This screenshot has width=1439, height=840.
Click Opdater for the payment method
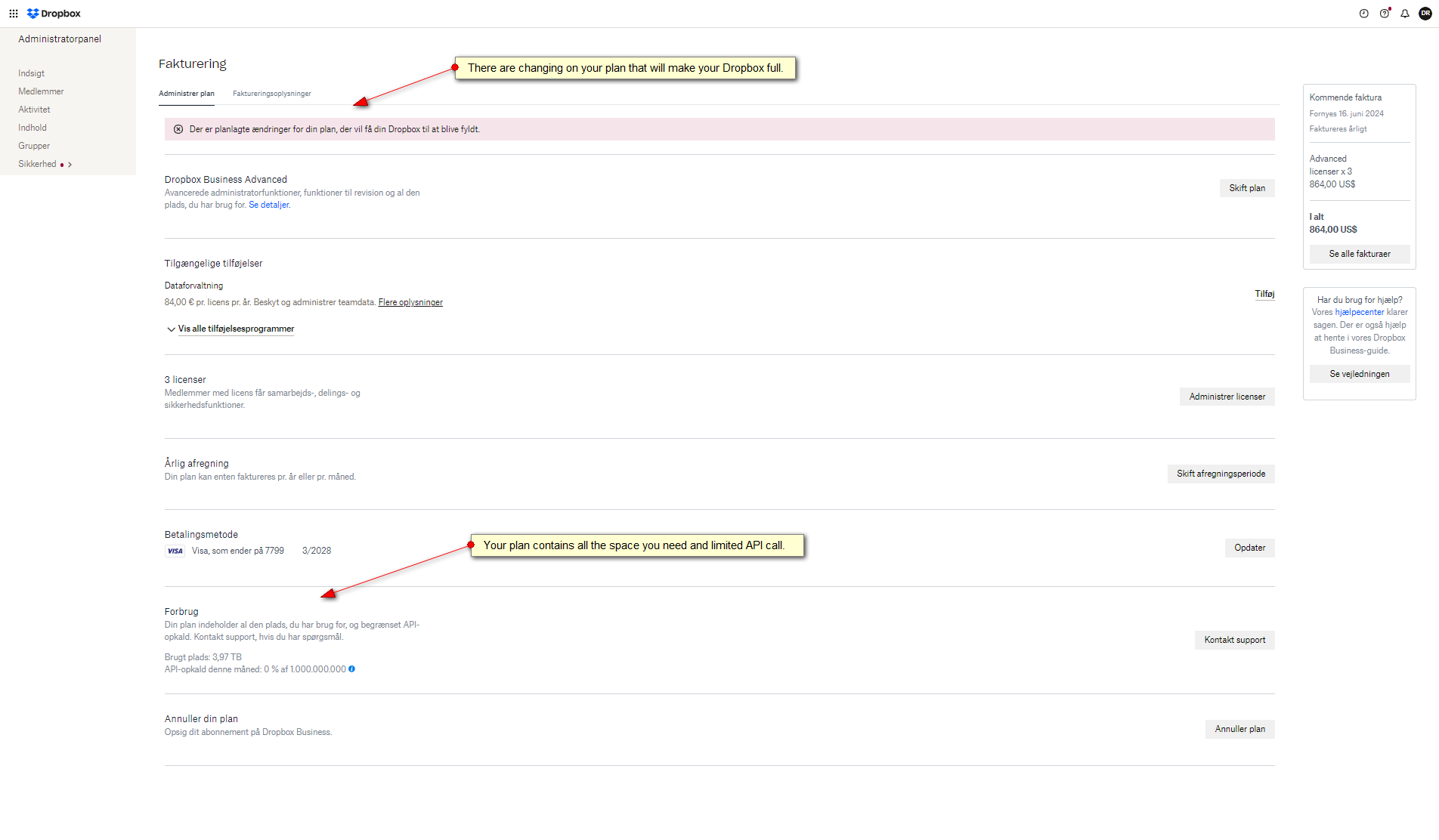point(1250,548)
